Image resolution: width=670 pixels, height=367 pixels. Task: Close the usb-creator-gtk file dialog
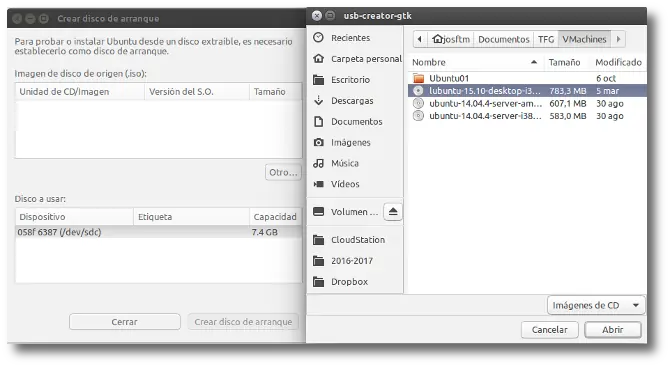pyautogui.click(x=317, y=16)
